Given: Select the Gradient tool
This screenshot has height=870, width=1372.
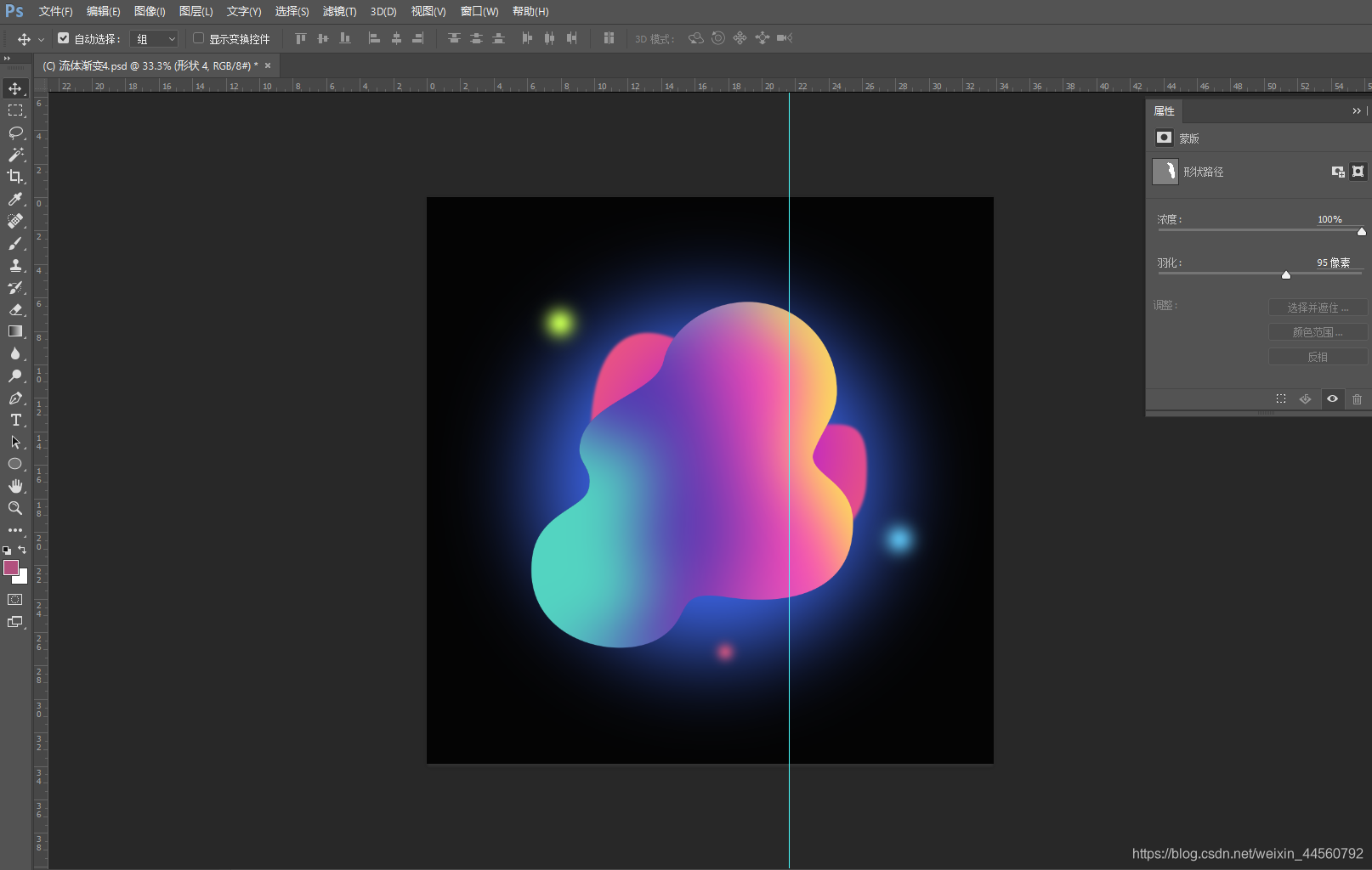Looking at the screenshot, I should coord(15,331).
